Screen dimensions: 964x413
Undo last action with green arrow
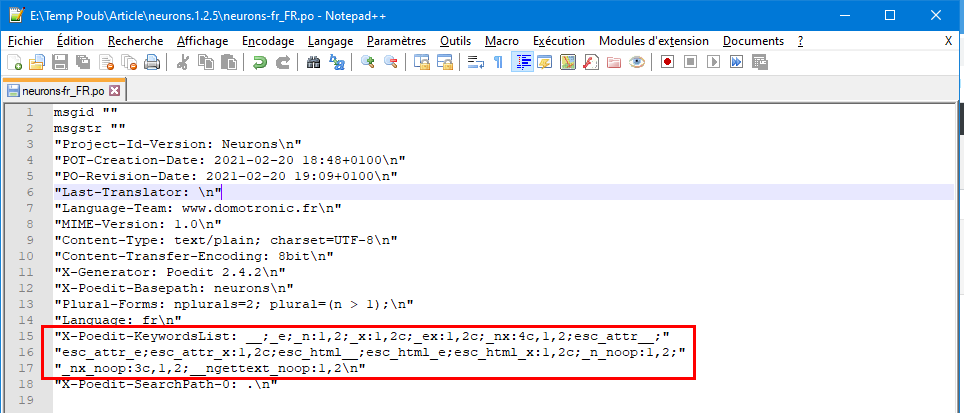(260, 62)
